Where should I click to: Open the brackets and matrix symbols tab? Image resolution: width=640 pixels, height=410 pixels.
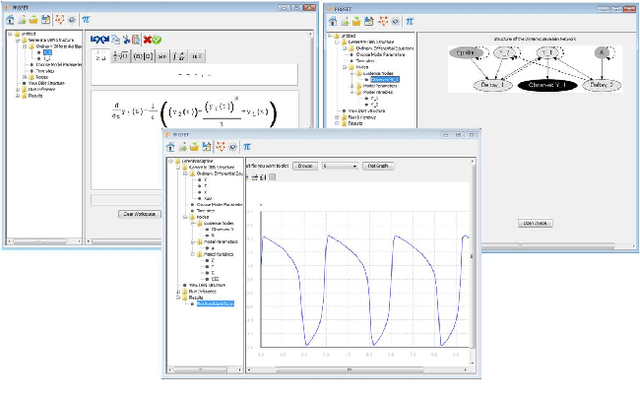point(143,56)
